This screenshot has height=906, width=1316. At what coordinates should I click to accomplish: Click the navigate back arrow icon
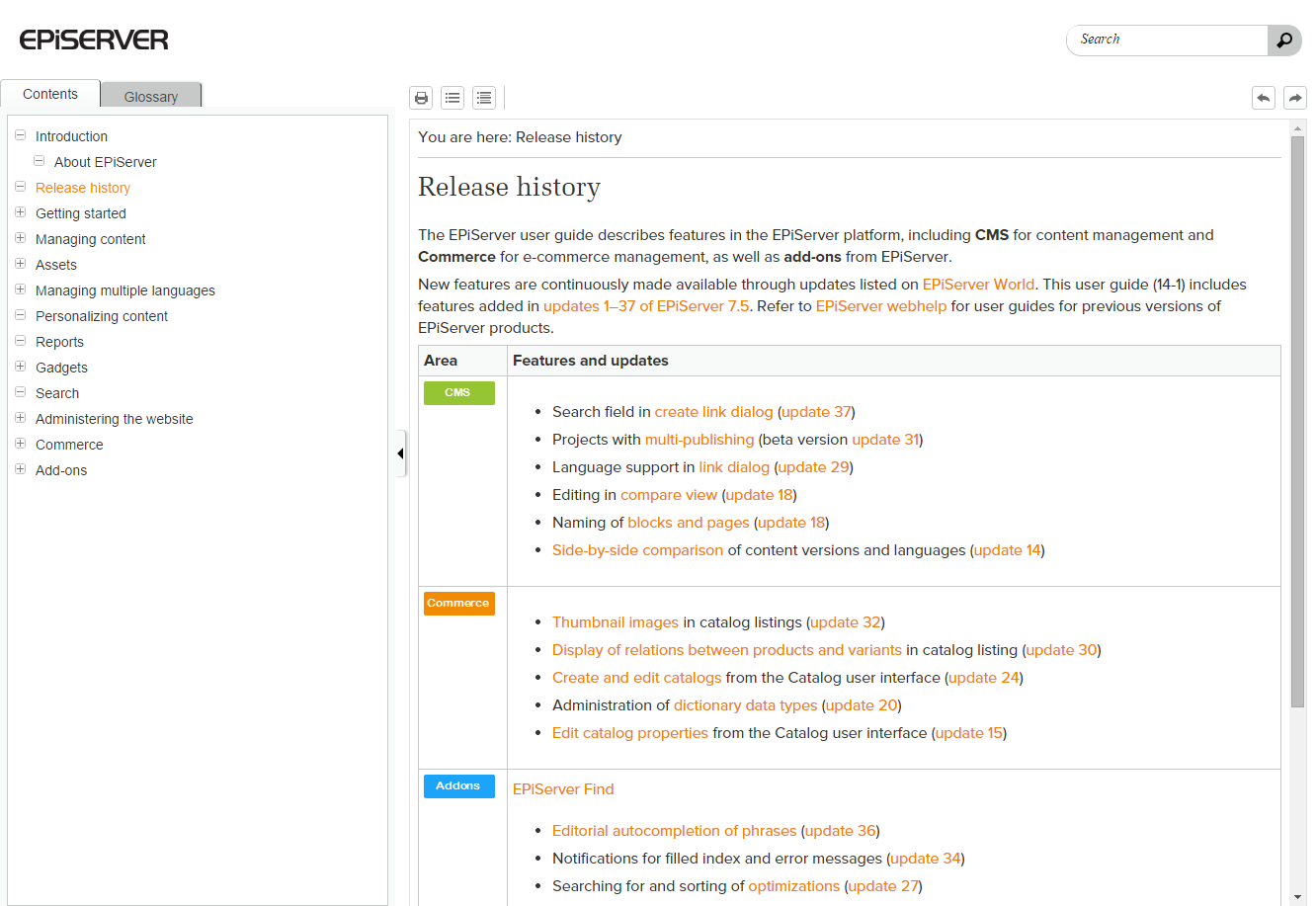[x=1263, y=97]
